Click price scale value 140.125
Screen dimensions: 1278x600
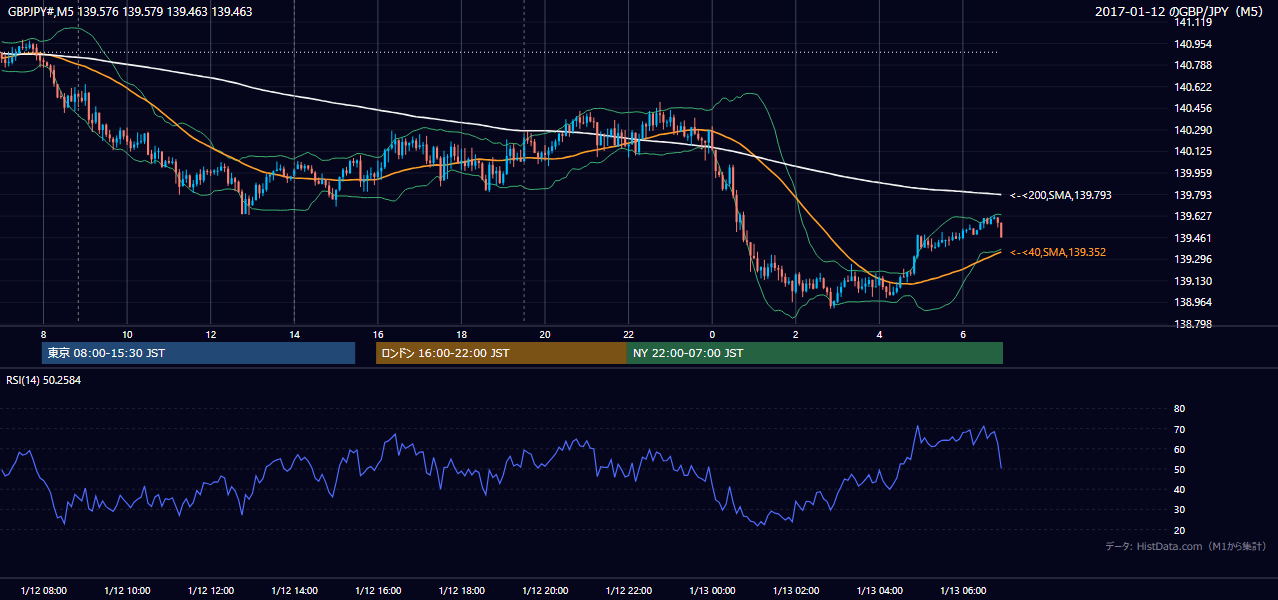click(x=1195, y=152)
